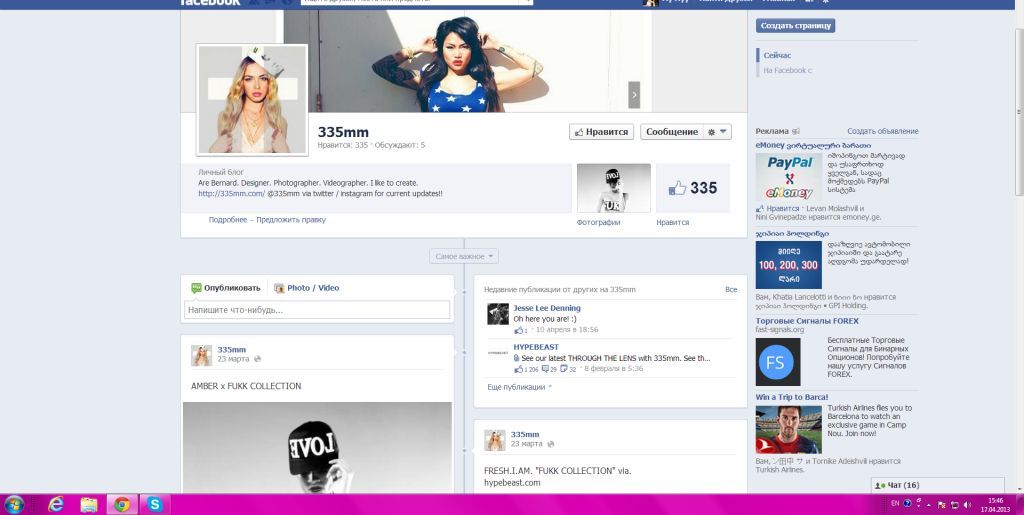
Task: Click the Сейчас timeline entry
Action: click(x=777, y=55)
